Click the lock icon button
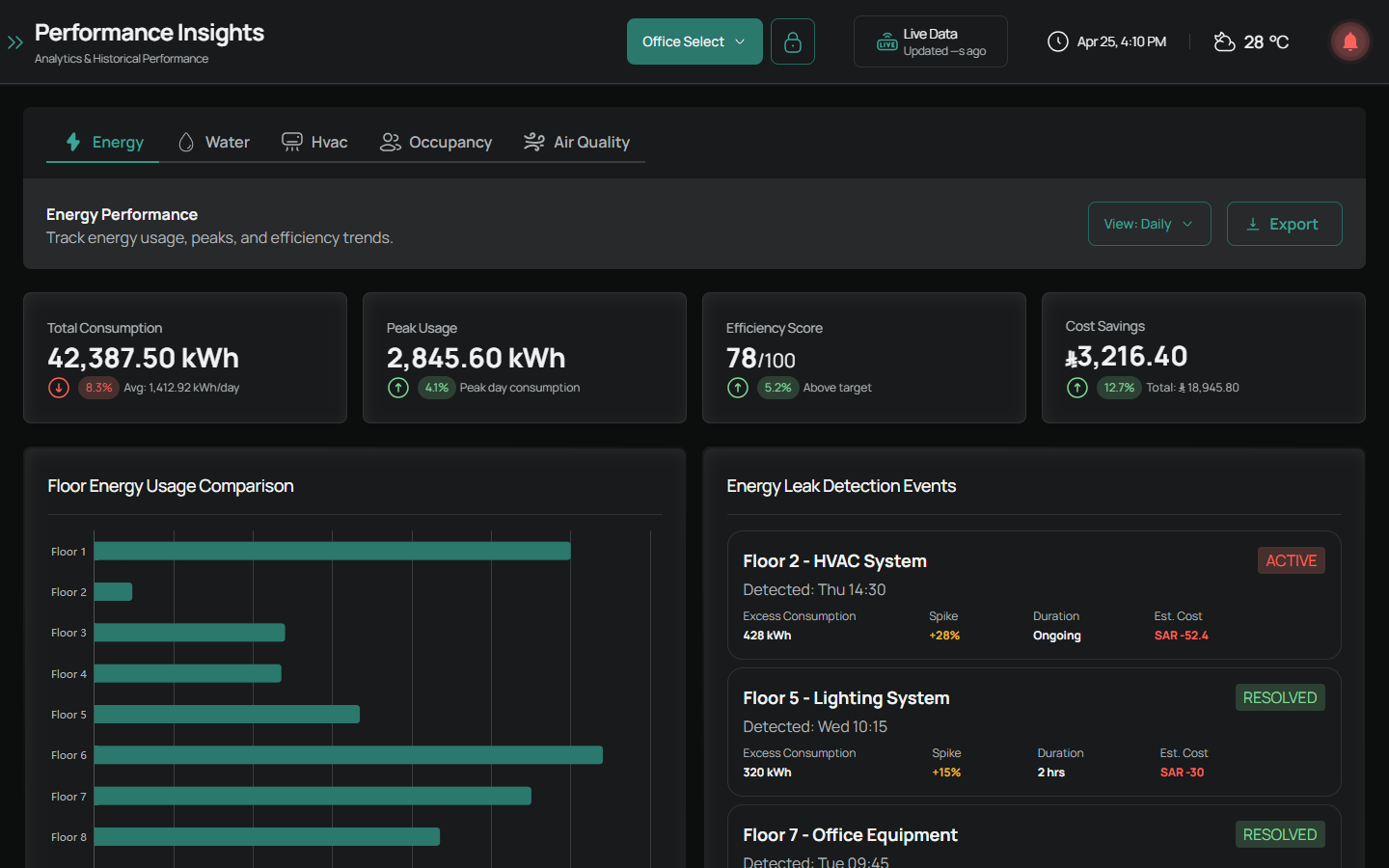 [793, 41]
